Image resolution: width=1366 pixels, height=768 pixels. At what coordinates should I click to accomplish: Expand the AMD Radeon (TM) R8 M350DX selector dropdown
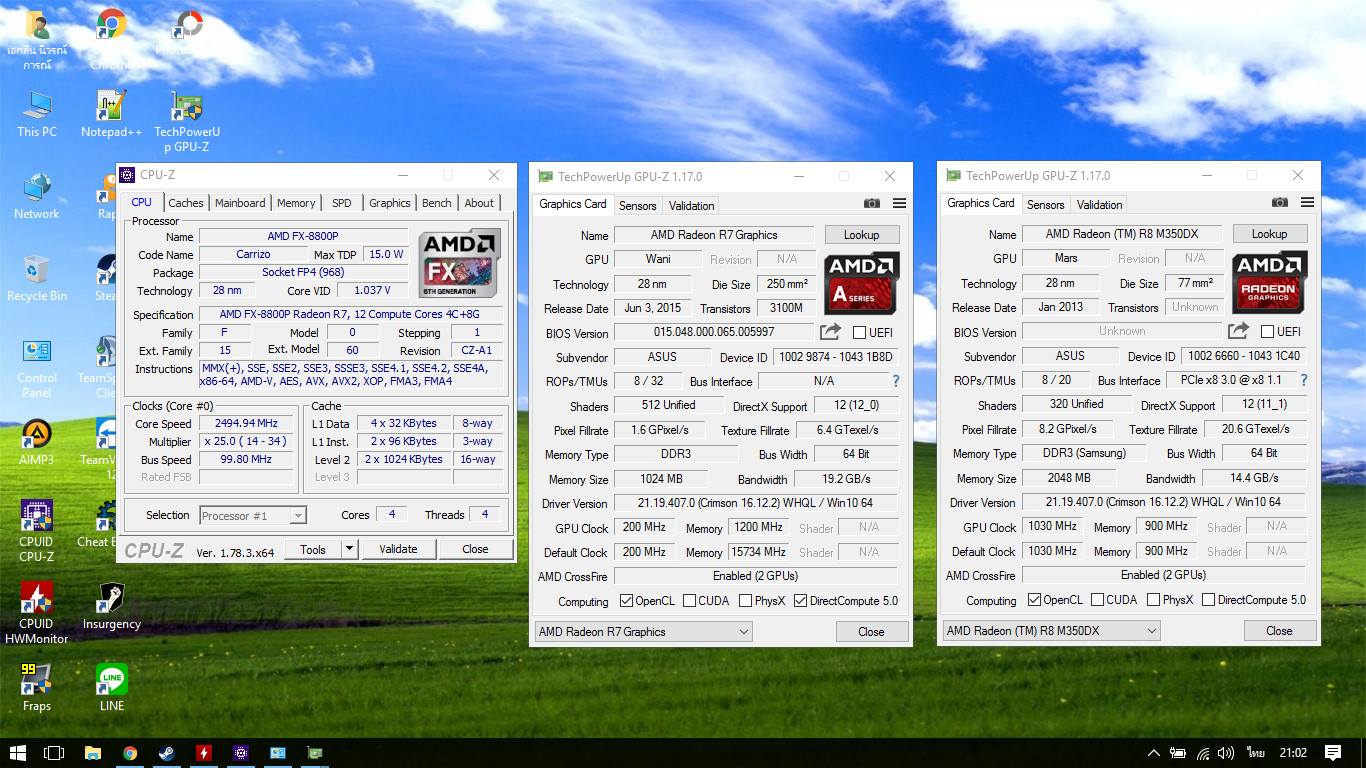click(x=1052, y=631)
